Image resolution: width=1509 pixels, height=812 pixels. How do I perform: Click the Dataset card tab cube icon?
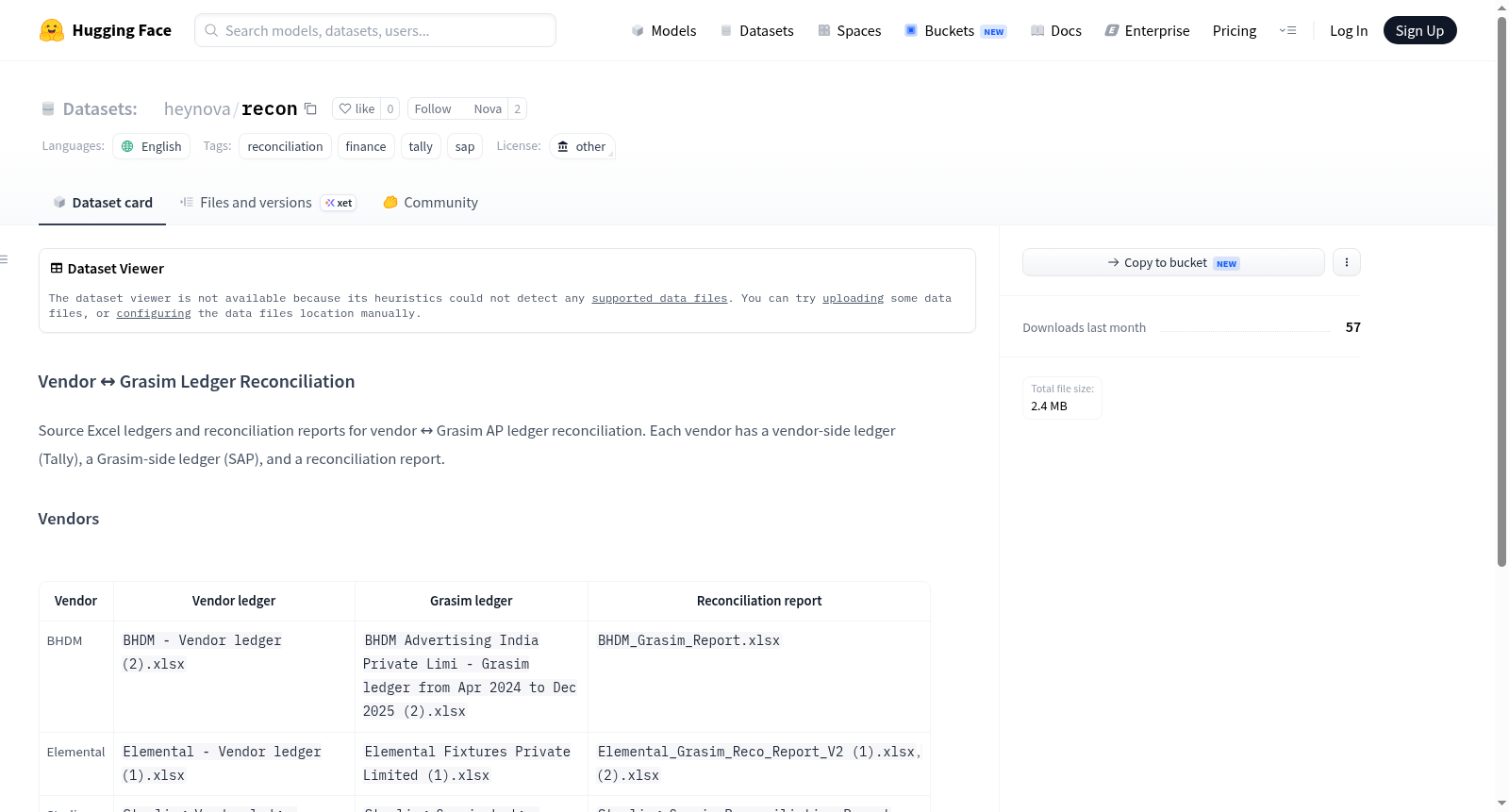tap(59, 202)
